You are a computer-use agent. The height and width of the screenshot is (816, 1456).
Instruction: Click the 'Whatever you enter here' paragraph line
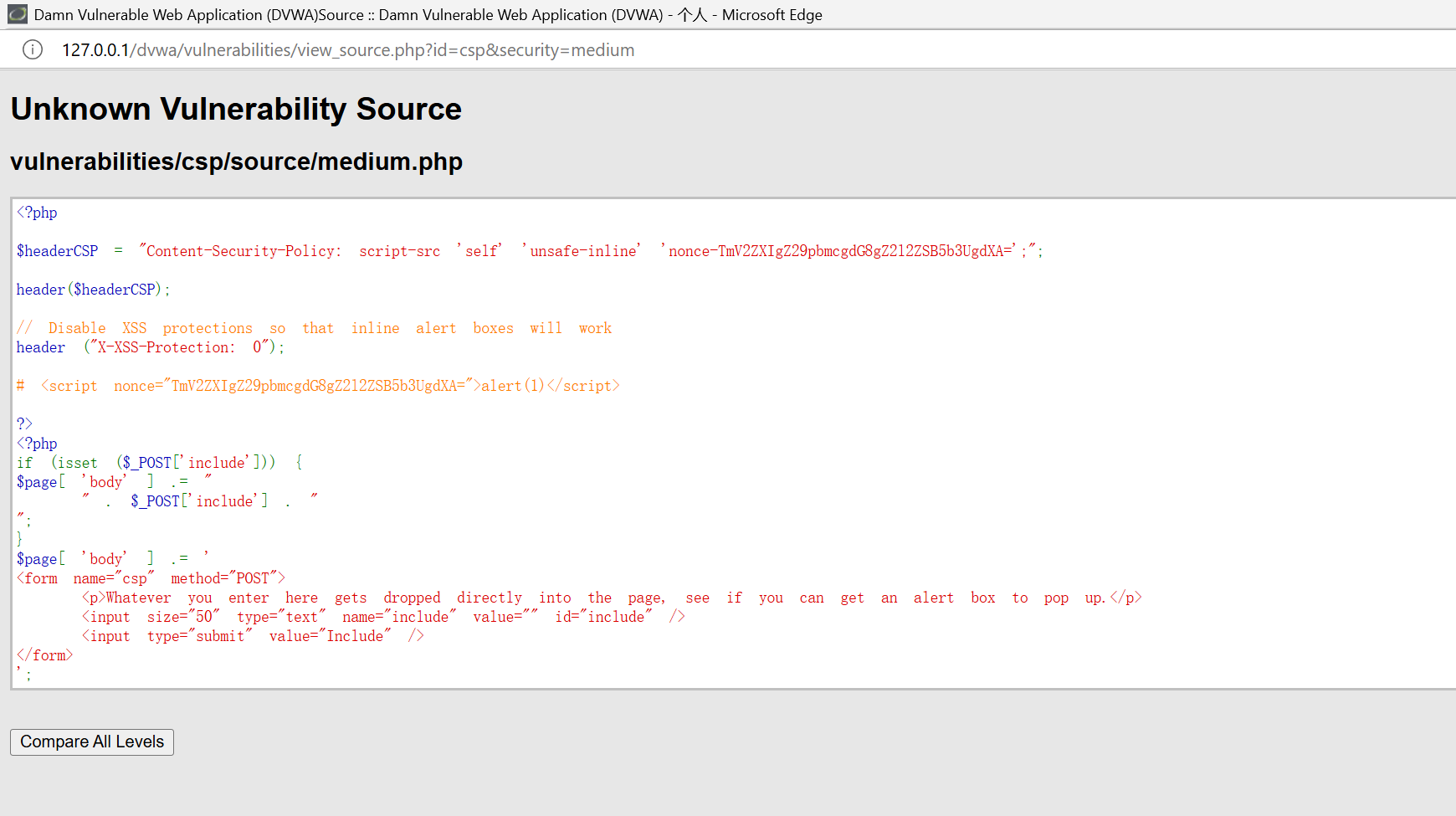tap(613, 598)
